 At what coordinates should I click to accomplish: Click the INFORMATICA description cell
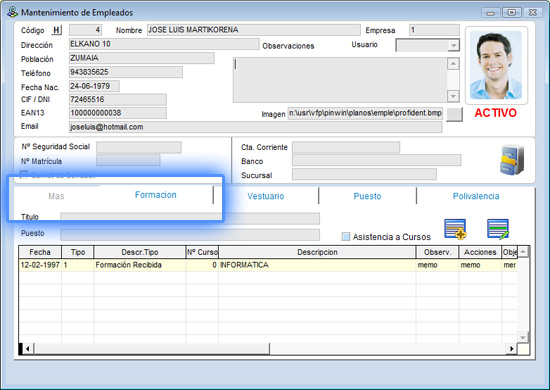317,265
